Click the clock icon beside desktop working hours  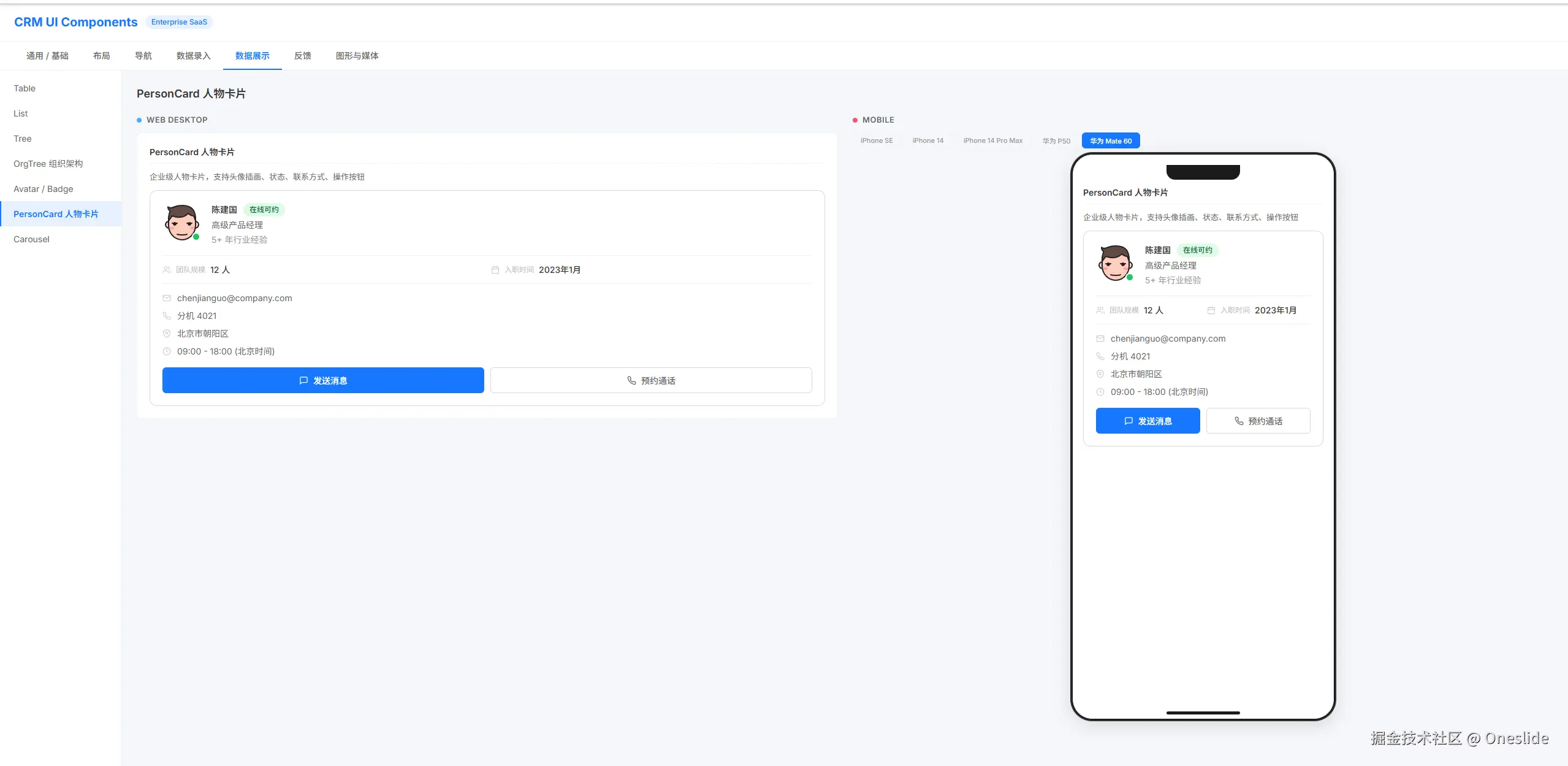[167, 351]
